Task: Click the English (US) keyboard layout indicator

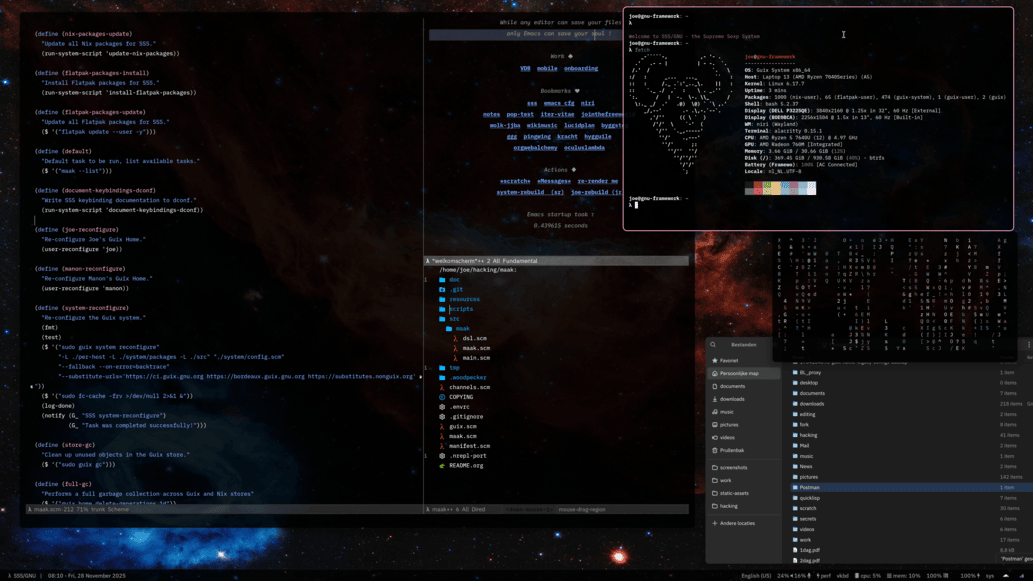Action: coord(755,576)
